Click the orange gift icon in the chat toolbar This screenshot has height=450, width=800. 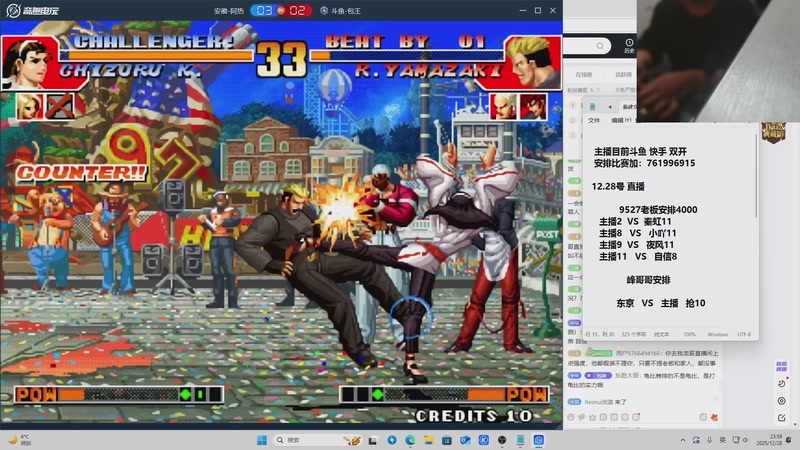coord(714,417)
